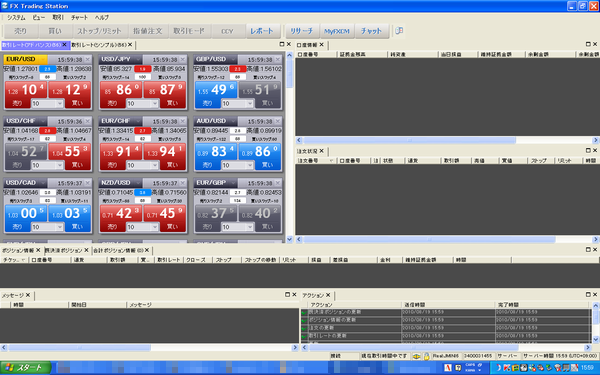Click the Adobe icon in system tray
600x375 pixels.
[448, 367]
